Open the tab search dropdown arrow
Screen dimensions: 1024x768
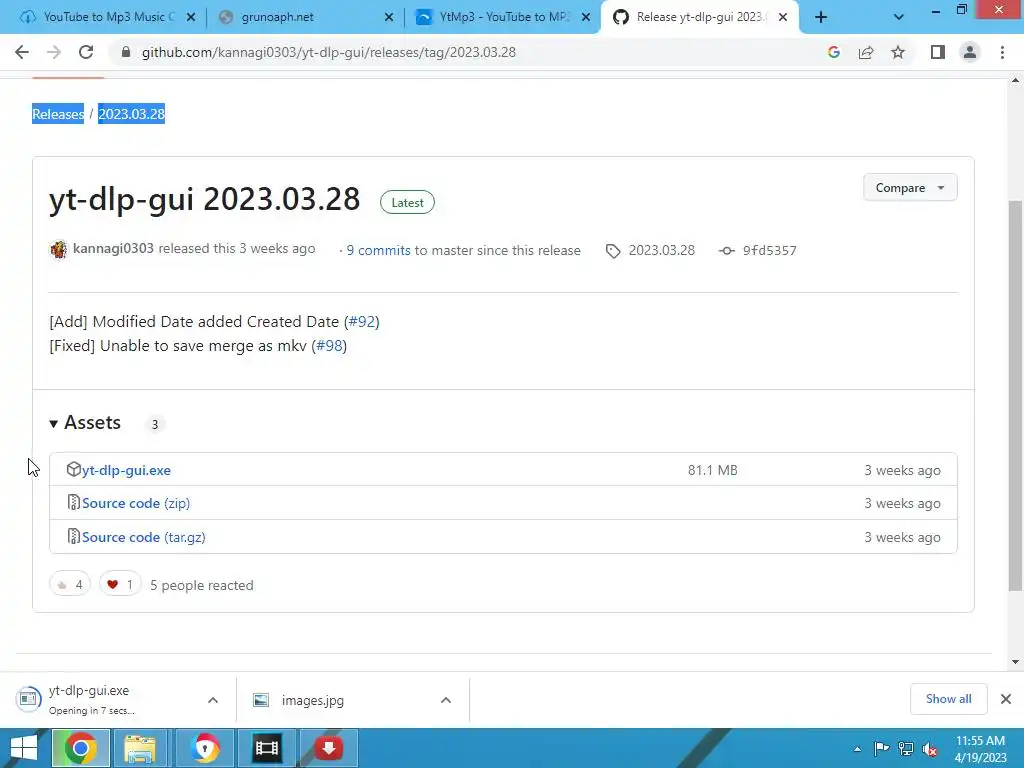pyautogui.click(x=899, y=18)
